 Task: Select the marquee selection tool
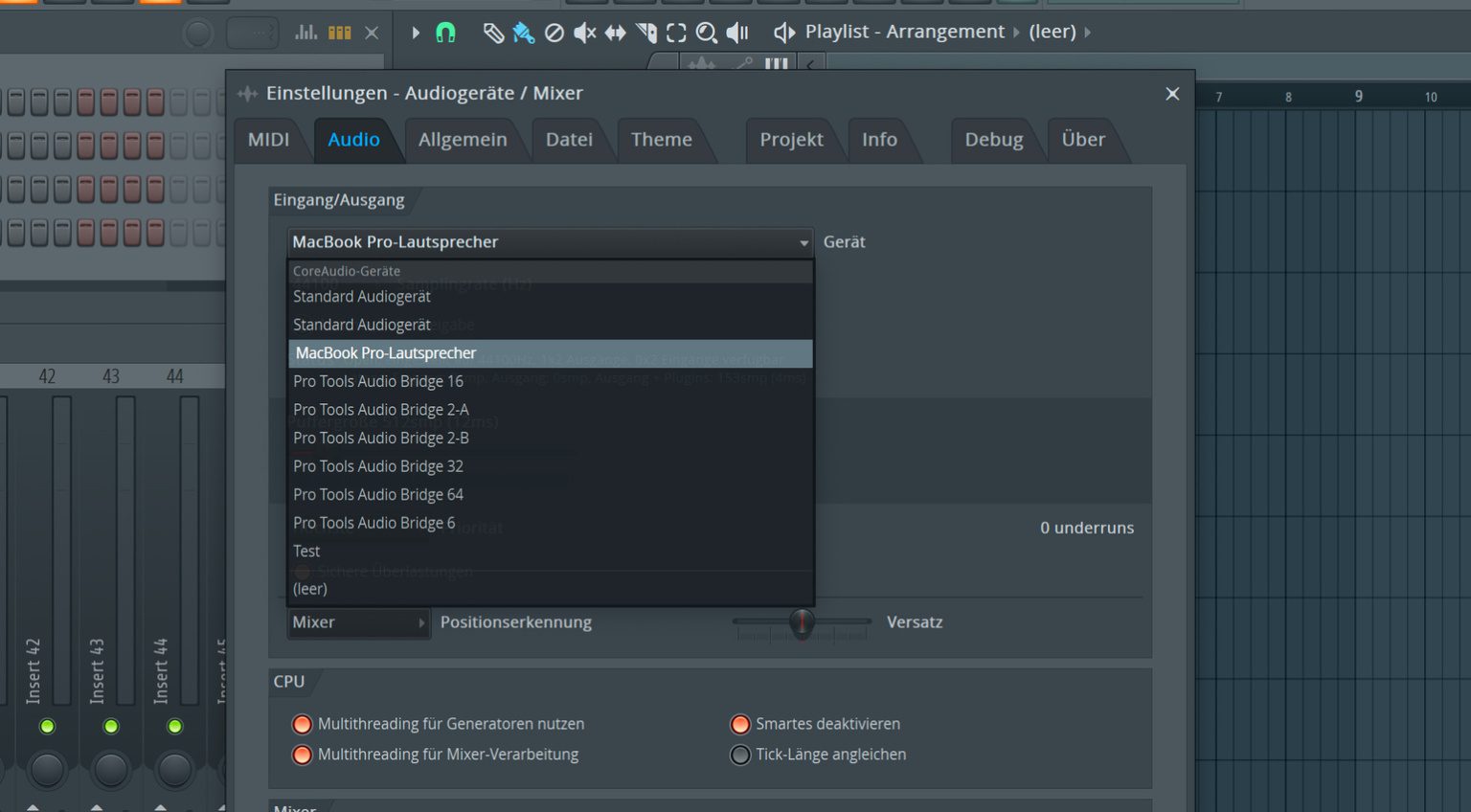click(x=678, y=33)
